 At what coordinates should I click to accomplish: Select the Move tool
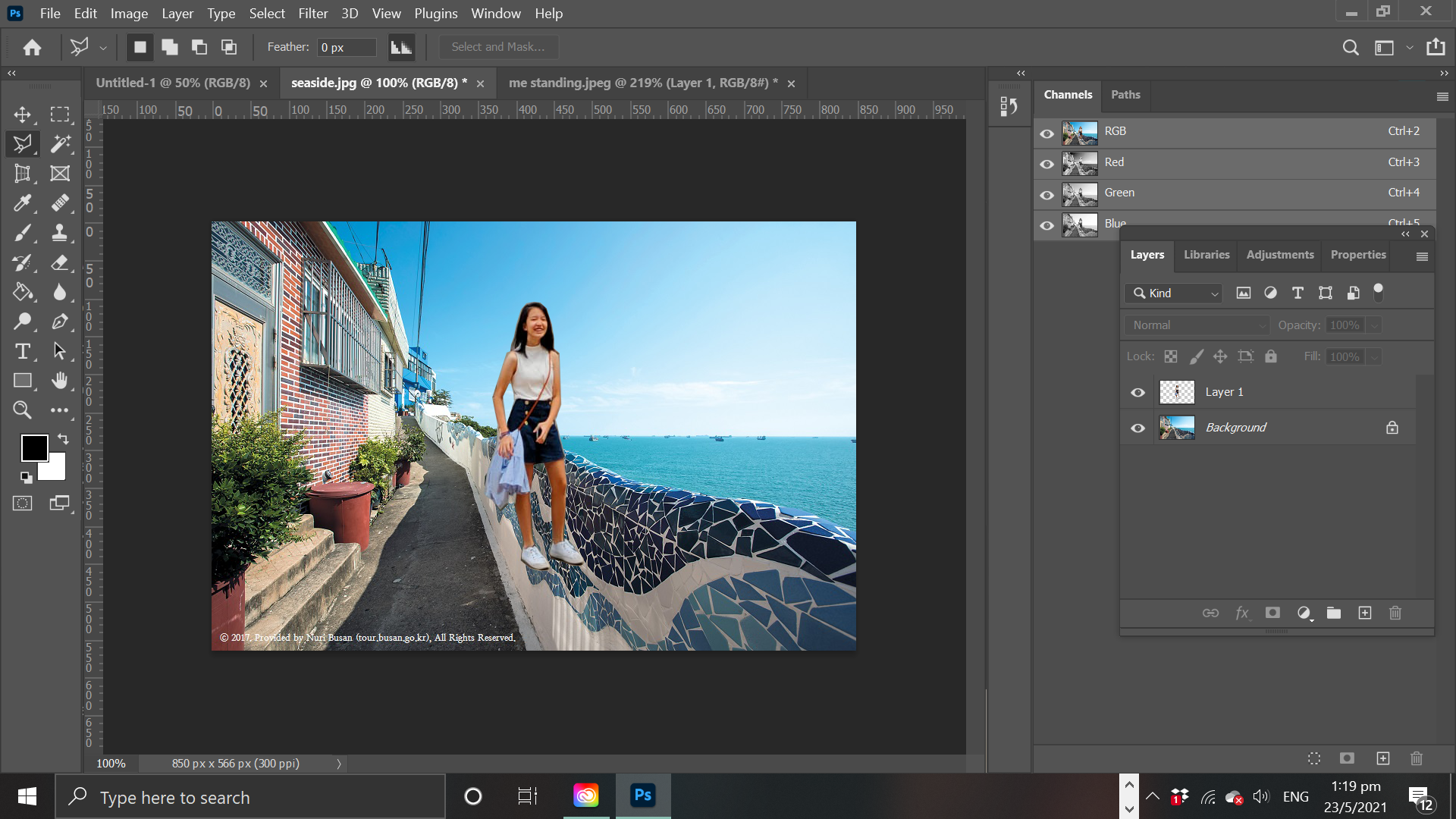click(23, 115)
